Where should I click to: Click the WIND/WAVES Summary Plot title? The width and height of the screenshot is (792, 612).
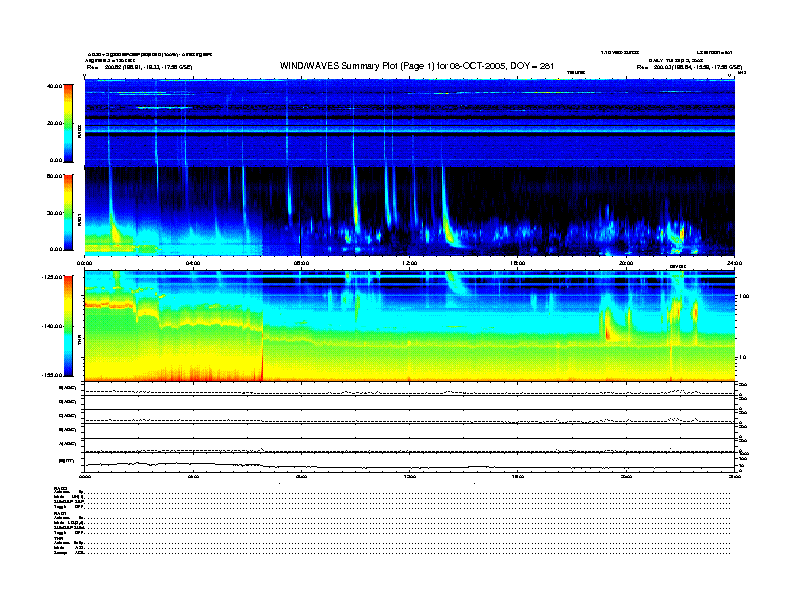(417, 66)
